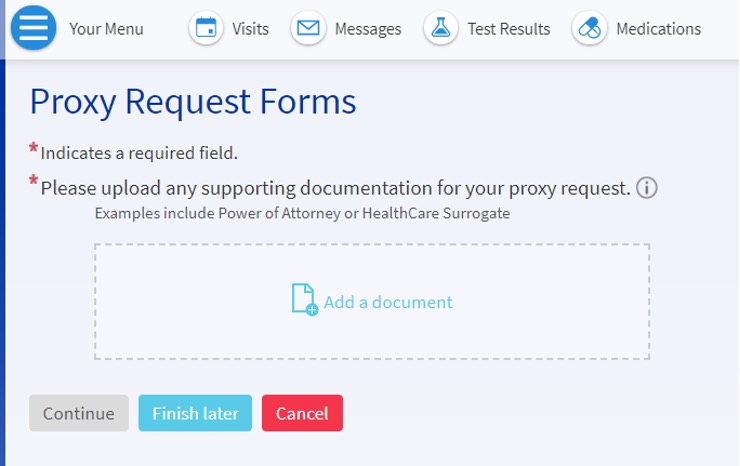Go to the Visits text link
The image size is (740, 466).
(x=250, y=29)
